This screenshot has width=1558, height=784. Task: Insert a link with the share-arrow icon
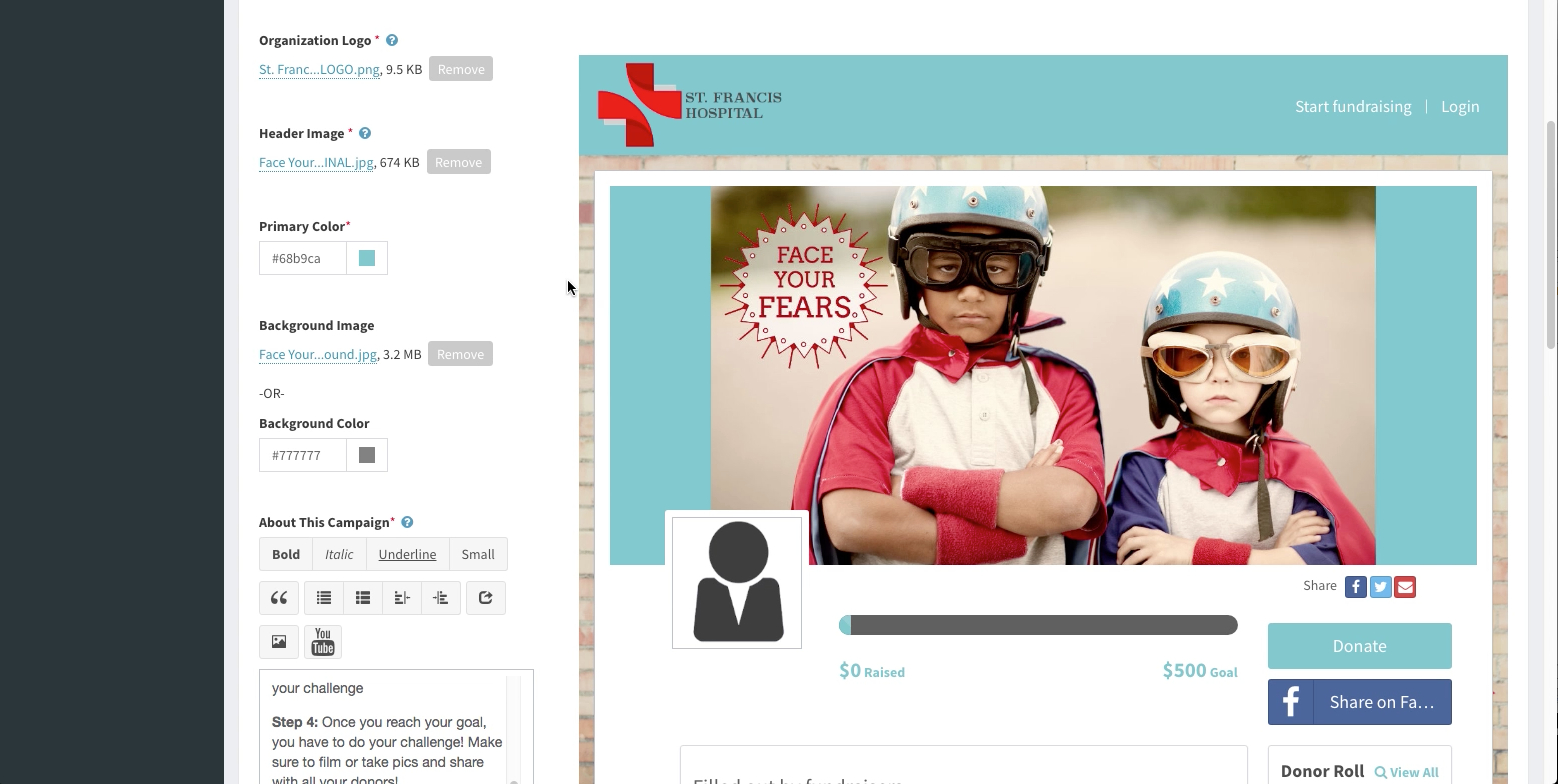486,598
